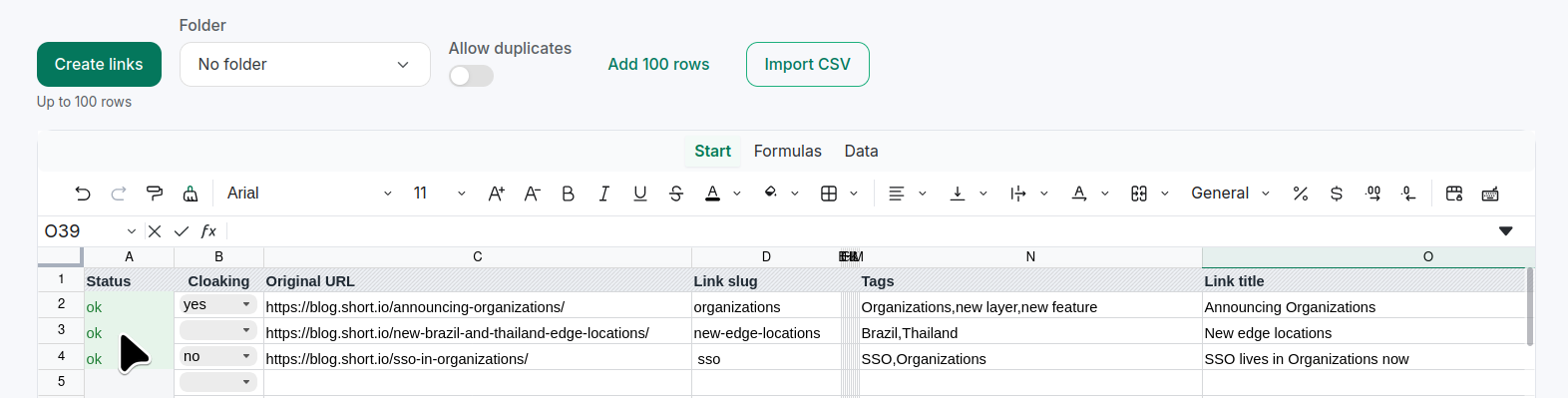Toggle bold text formatting
Image resolution: width=1568 pixels, height=398 pixels.
[x=568, y=194]
